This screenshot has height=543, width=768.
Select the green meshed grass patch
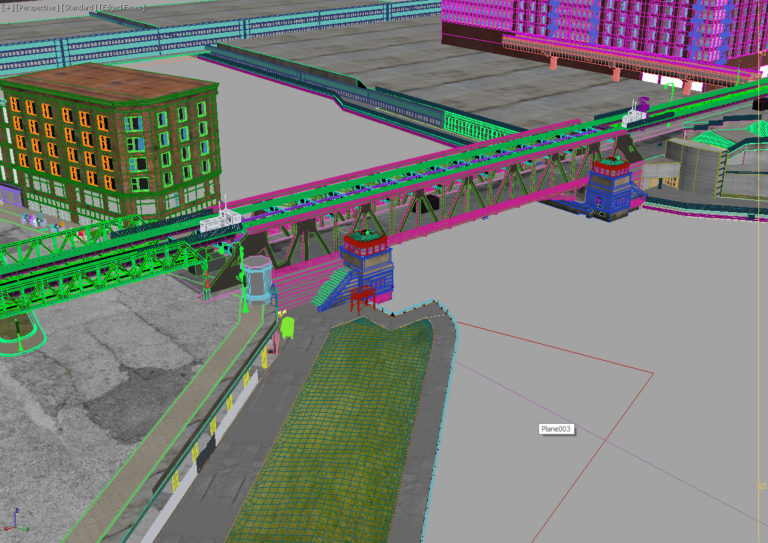tap(330, 420)
